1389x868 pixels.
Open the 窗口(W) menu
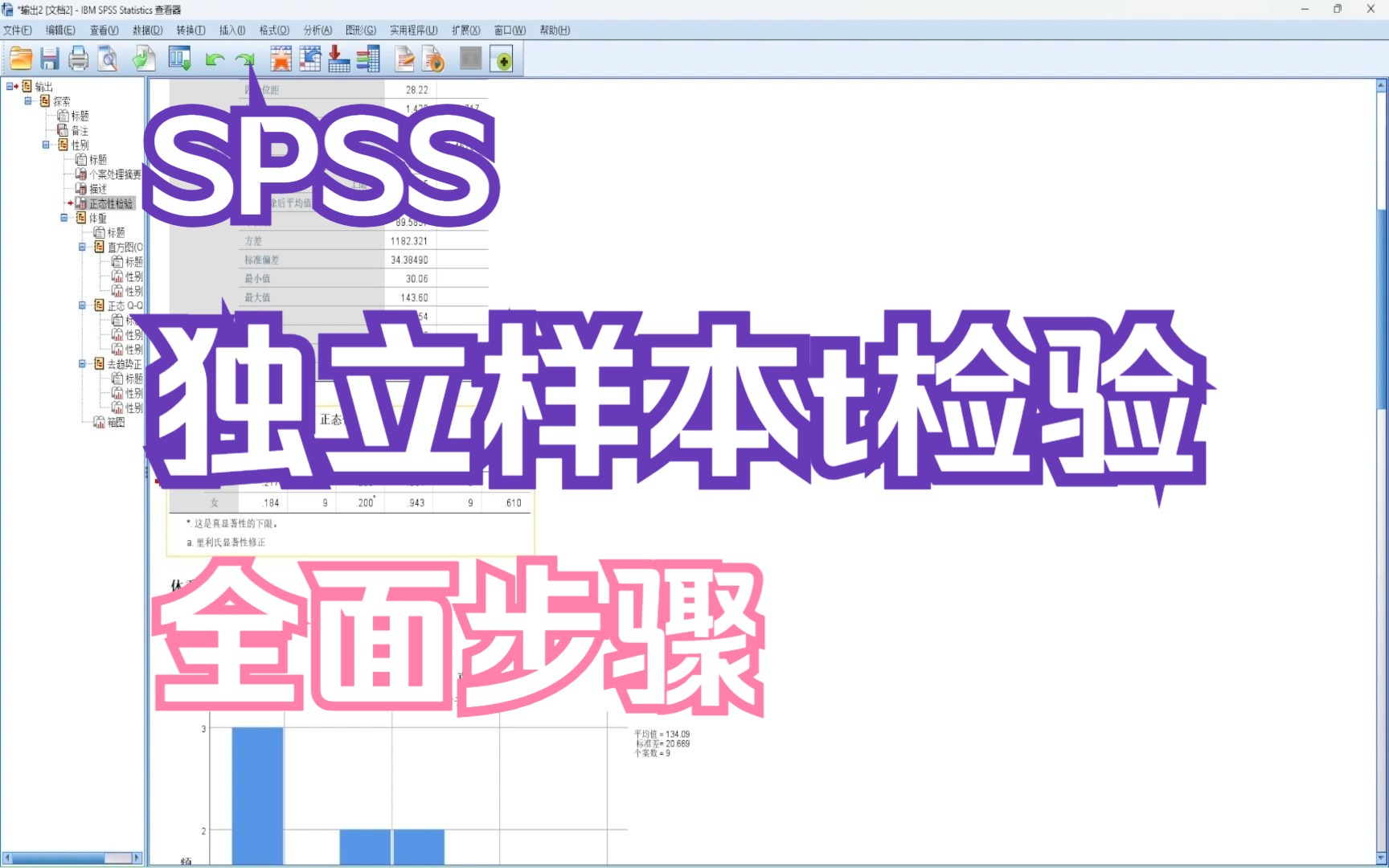pos(510,30)
